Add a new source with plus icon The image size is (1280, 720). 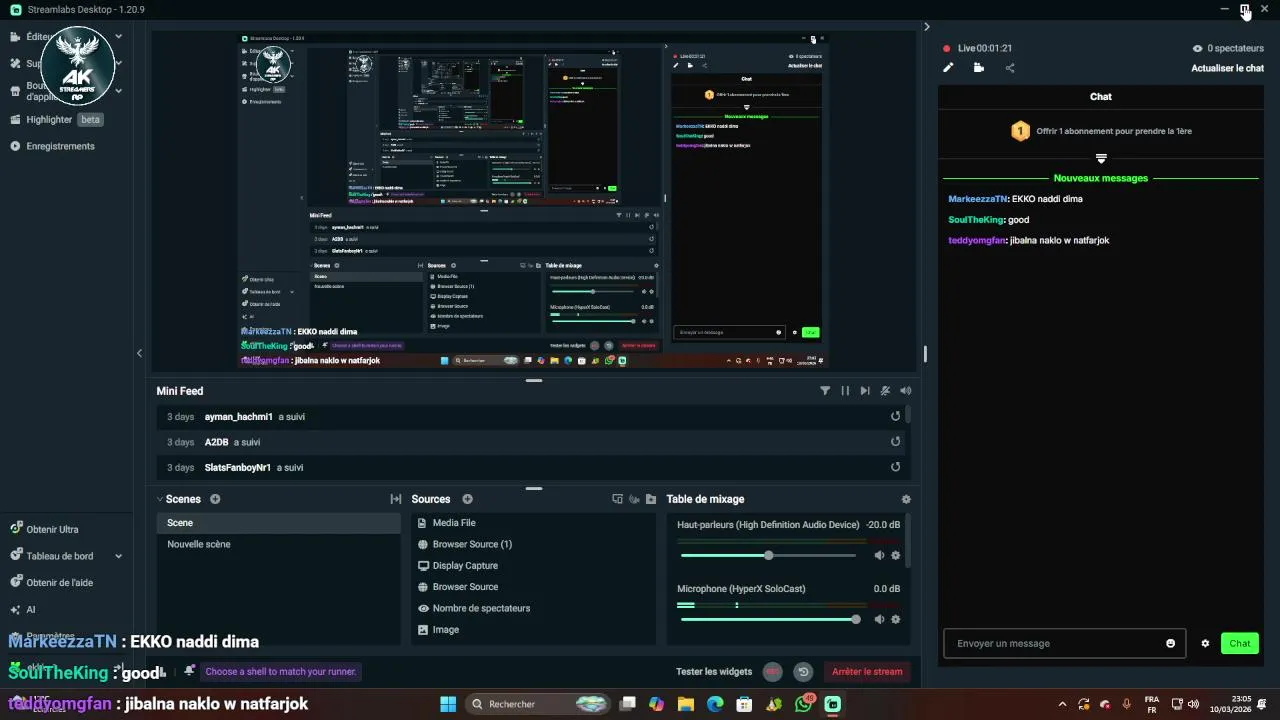coord(467,499)
